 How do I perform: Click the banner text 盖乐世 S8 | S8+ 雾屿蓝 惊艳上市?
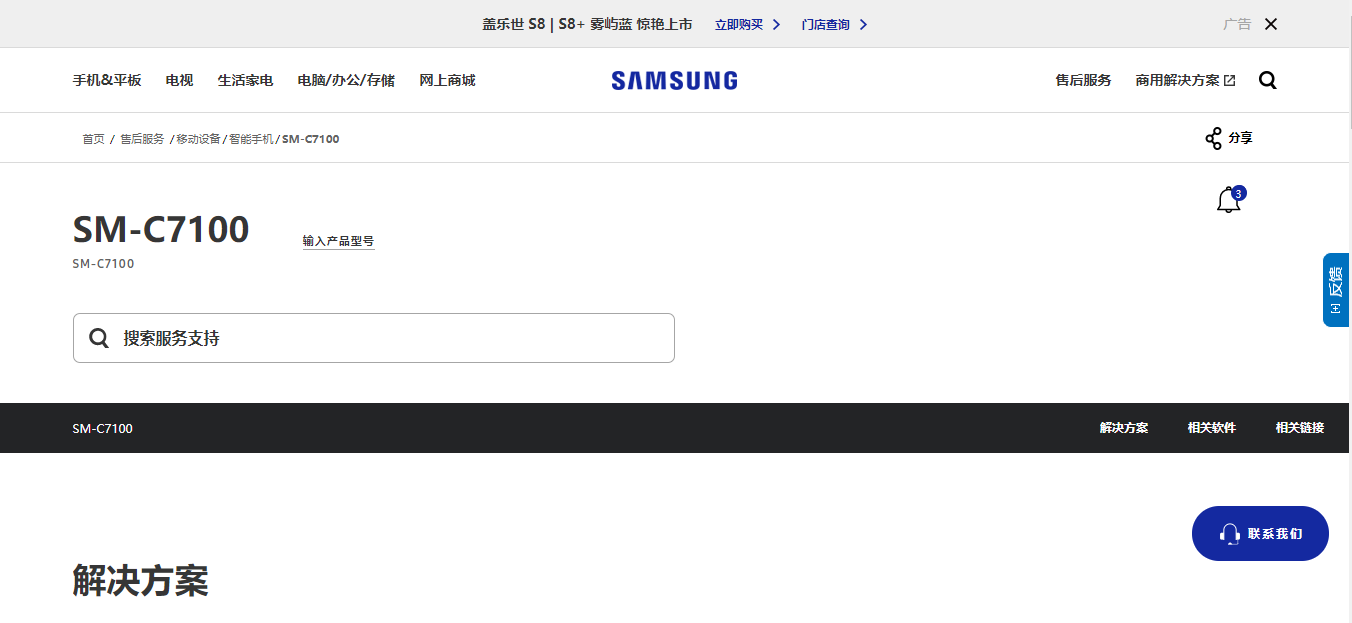pos(587,24)
